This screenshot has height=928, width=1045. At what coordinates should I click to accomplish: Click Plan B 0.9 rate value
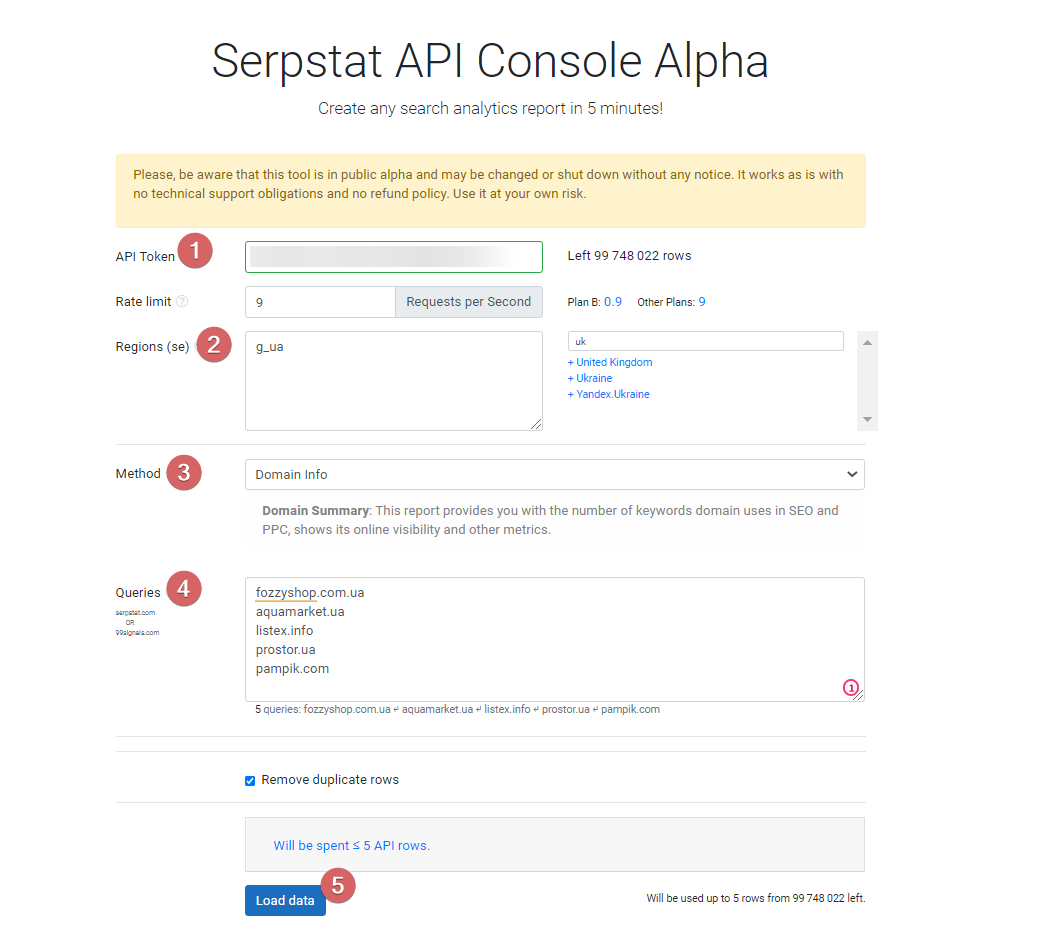pos(613,302)
